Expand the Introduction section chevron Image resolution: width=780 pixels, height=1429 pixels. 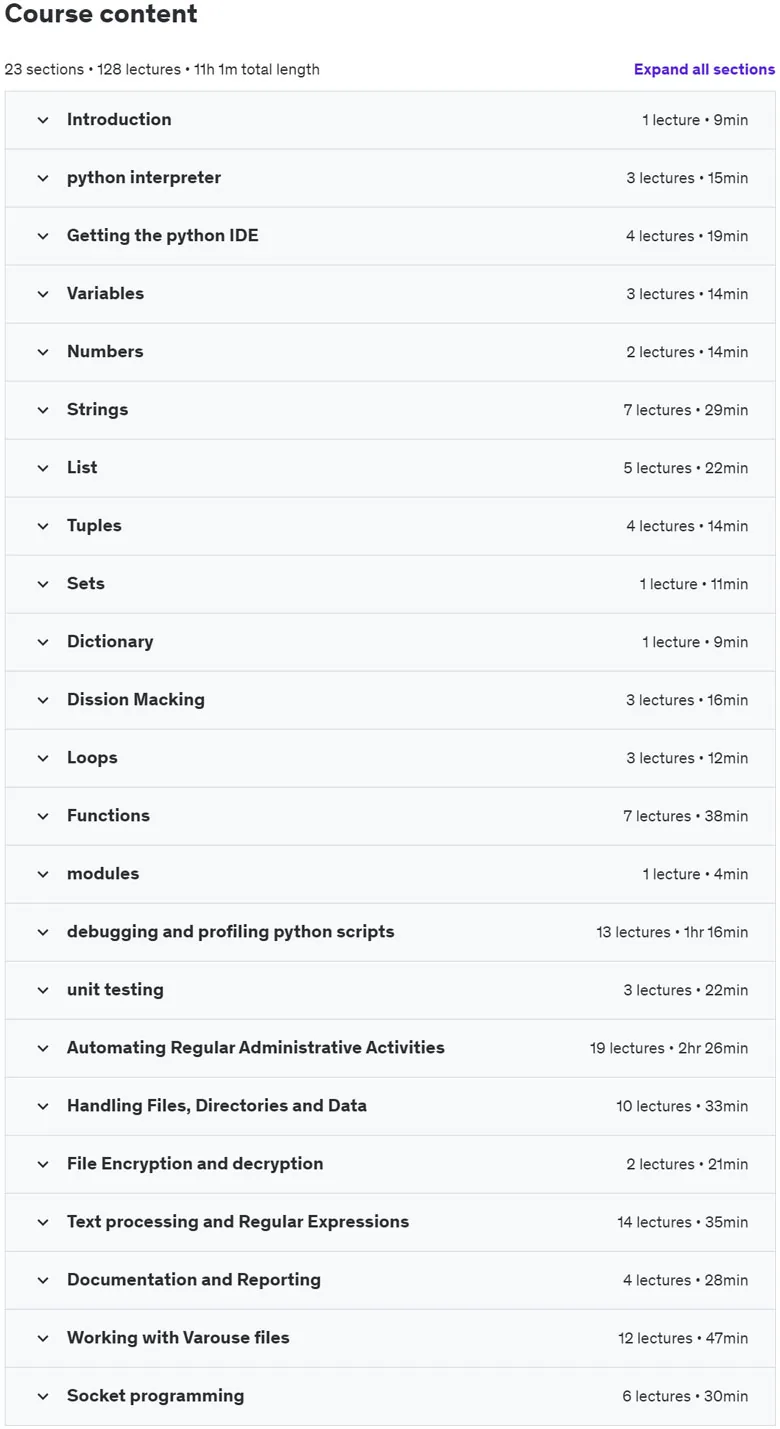pos(43,120)
